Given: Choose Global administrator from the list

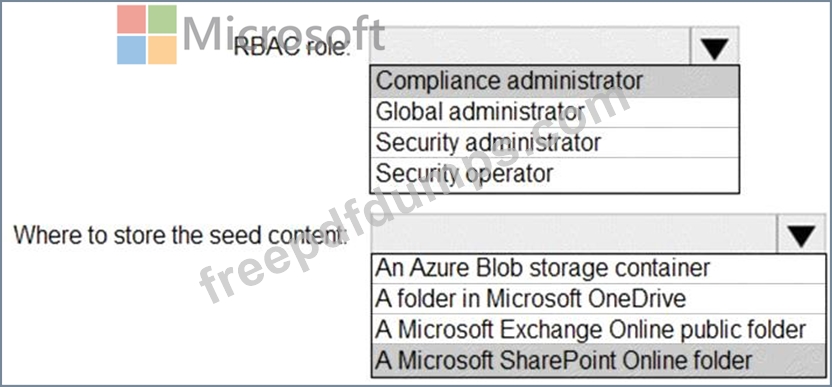Looking at the screenshot, I should point(554,113).
